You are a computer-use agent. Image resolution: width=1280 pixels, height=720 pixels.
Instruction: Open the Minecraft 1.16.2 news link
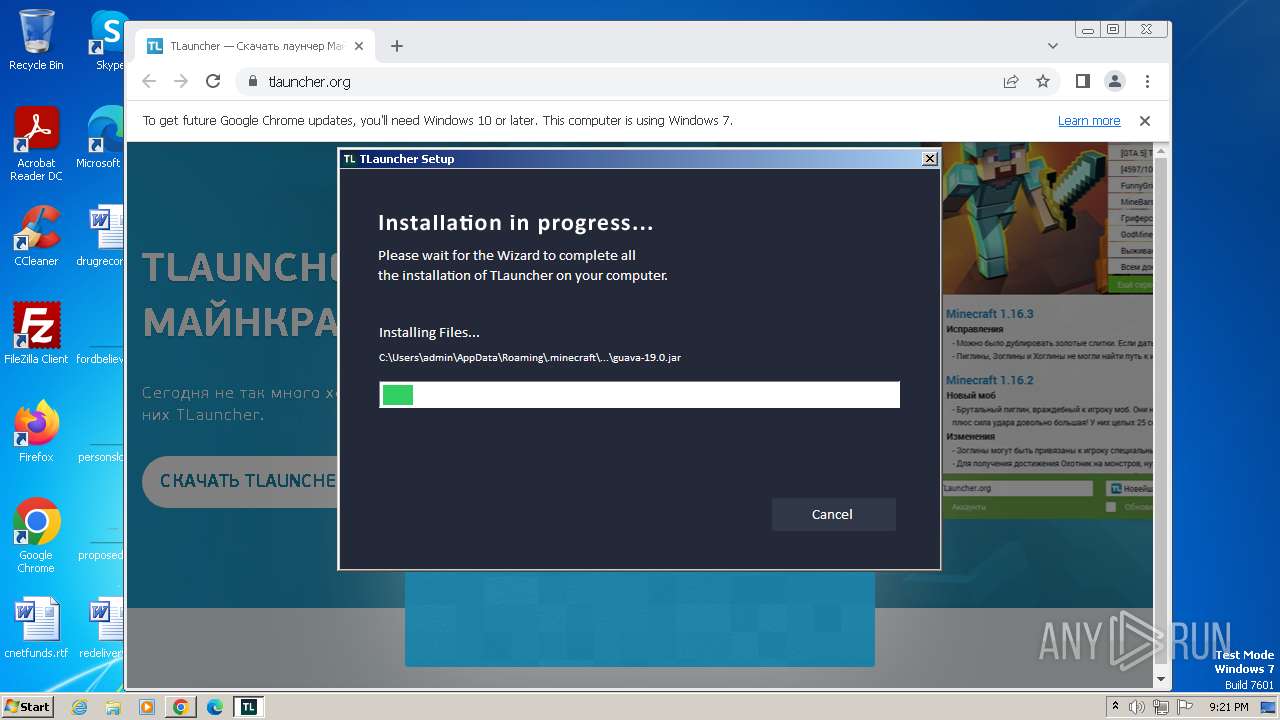[x=990, y=380]
